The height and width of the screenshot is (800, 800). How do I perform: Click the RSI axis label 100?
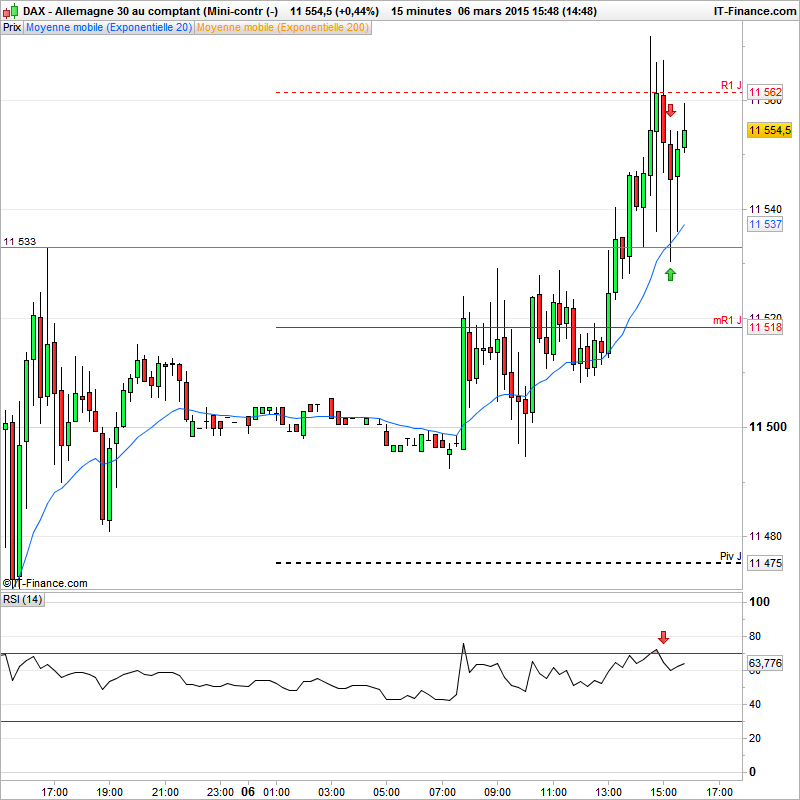point(759,602)
